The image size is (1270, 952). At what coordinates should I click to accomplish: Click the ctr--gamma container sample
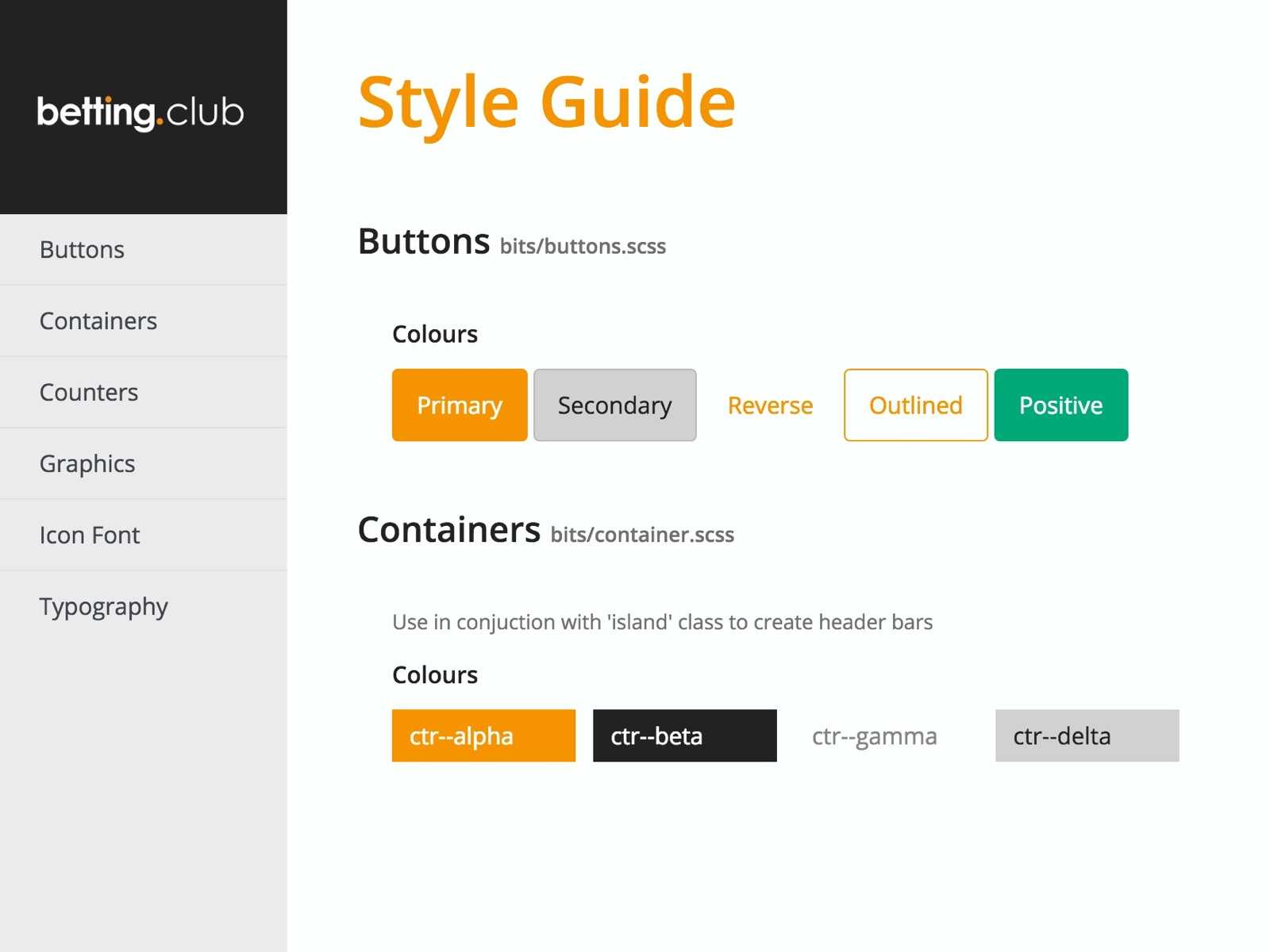point(875,736)
